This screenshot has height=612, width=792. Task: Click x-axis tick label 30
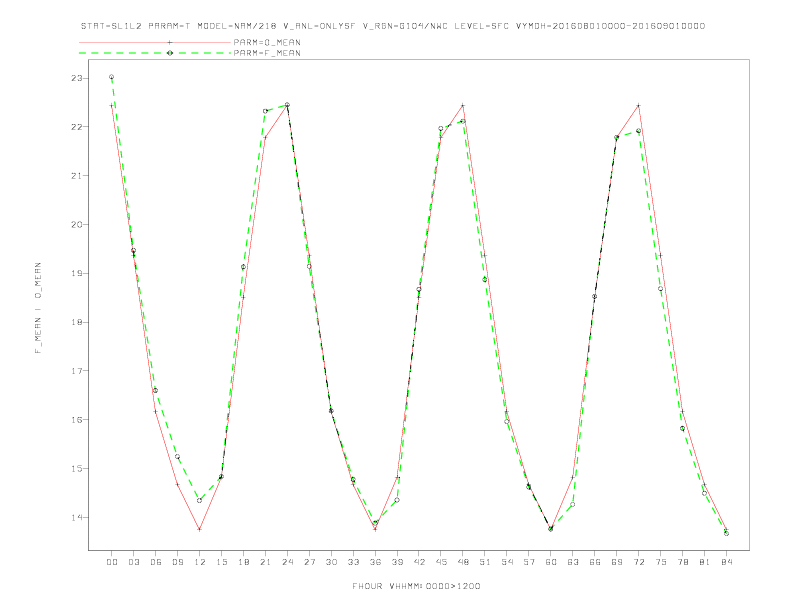[x=331, y=562]
